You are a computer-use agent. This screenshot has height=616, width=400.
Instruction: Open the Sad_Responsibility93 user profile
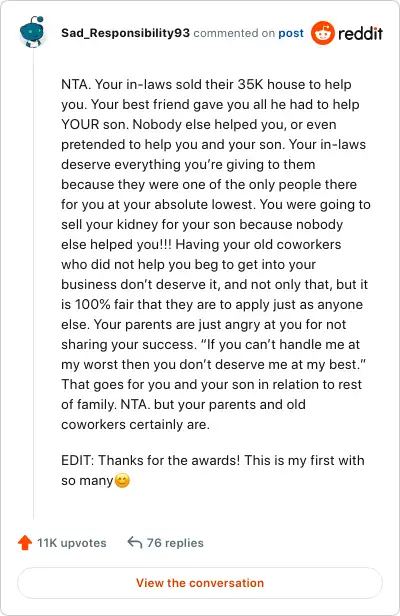coord(125,33)
